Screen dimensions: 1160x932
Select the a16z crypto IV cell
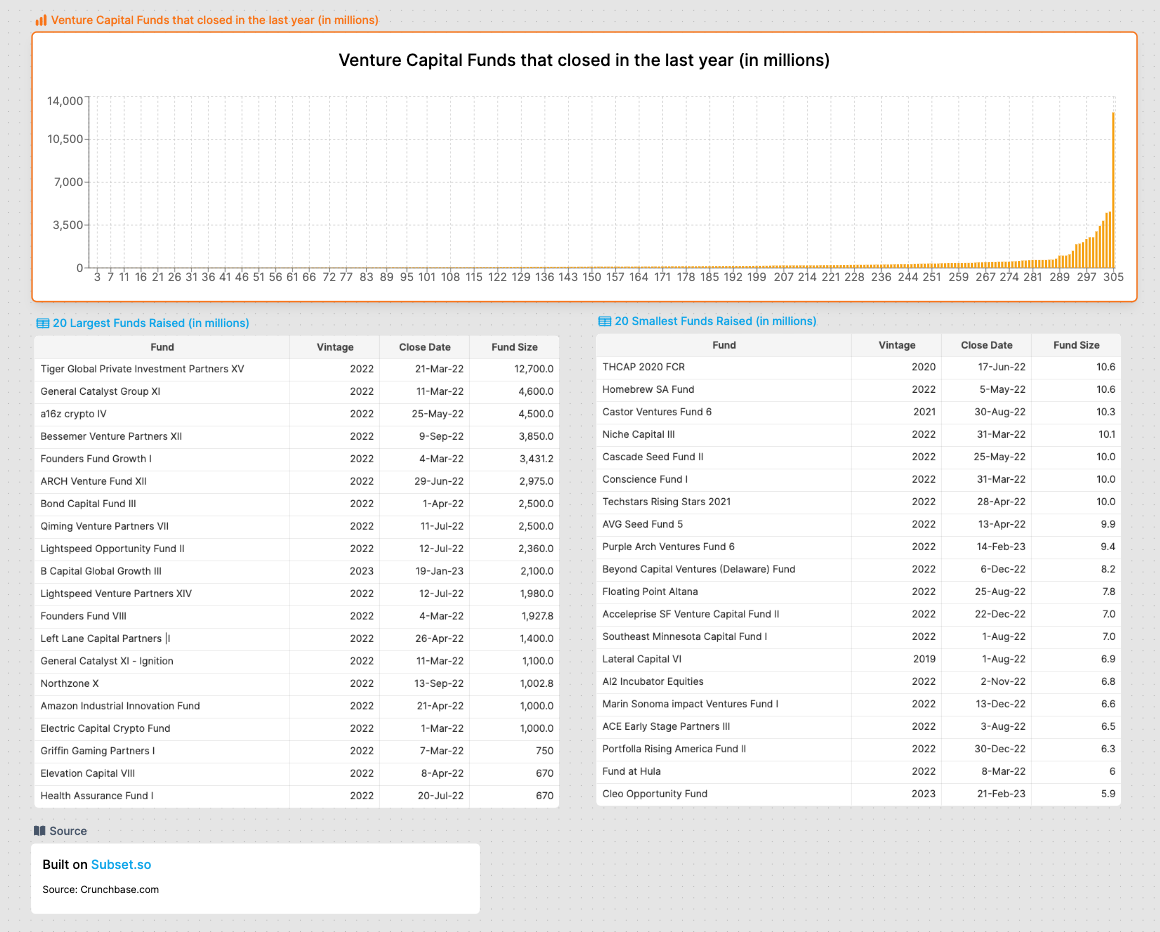click(x=73, y=414)
